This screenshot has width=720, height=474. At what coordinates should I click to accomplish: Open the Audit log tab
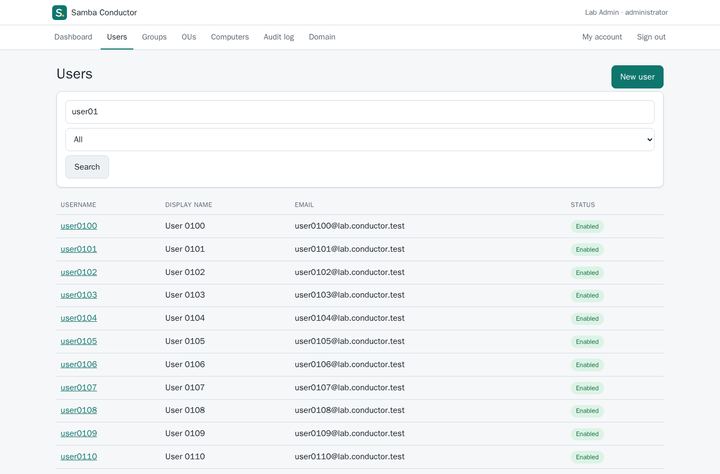point(279,37)
